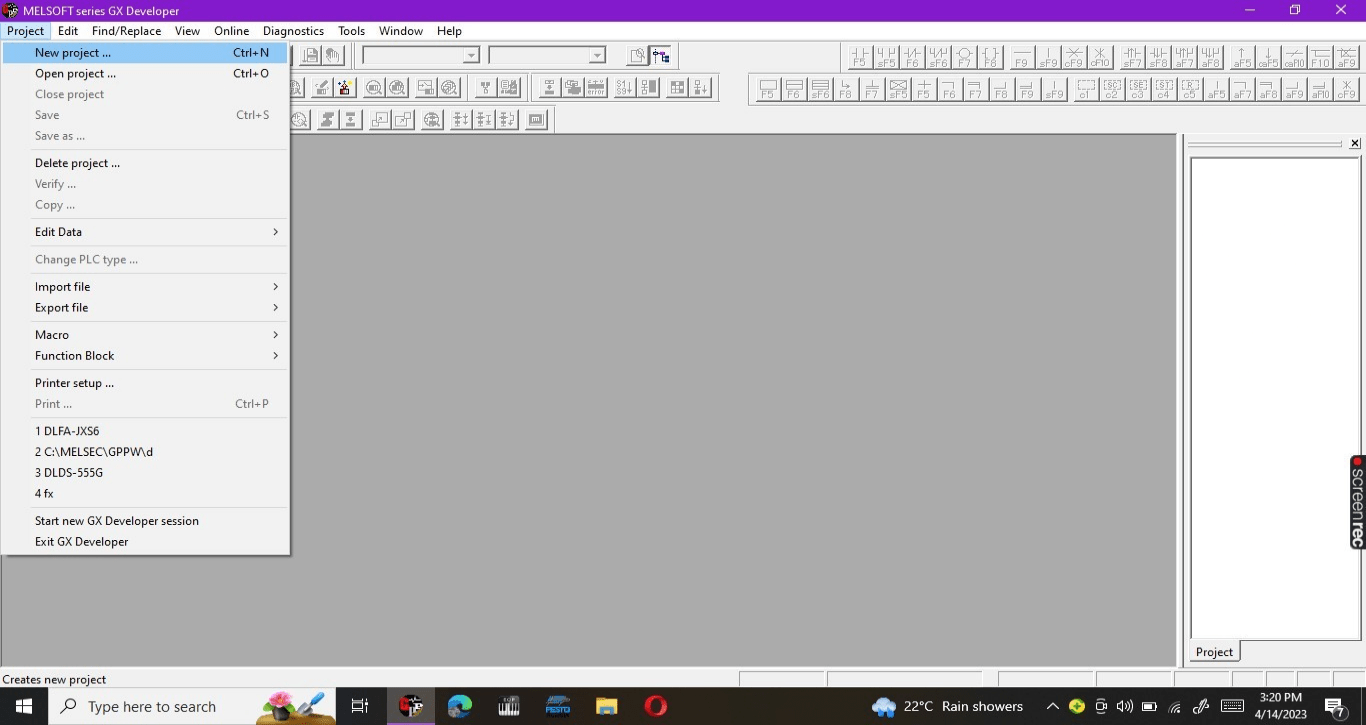1366x725 pixels.
Task: Click the monitor display icon in the third toolbar row
Action: coord(537,120)
